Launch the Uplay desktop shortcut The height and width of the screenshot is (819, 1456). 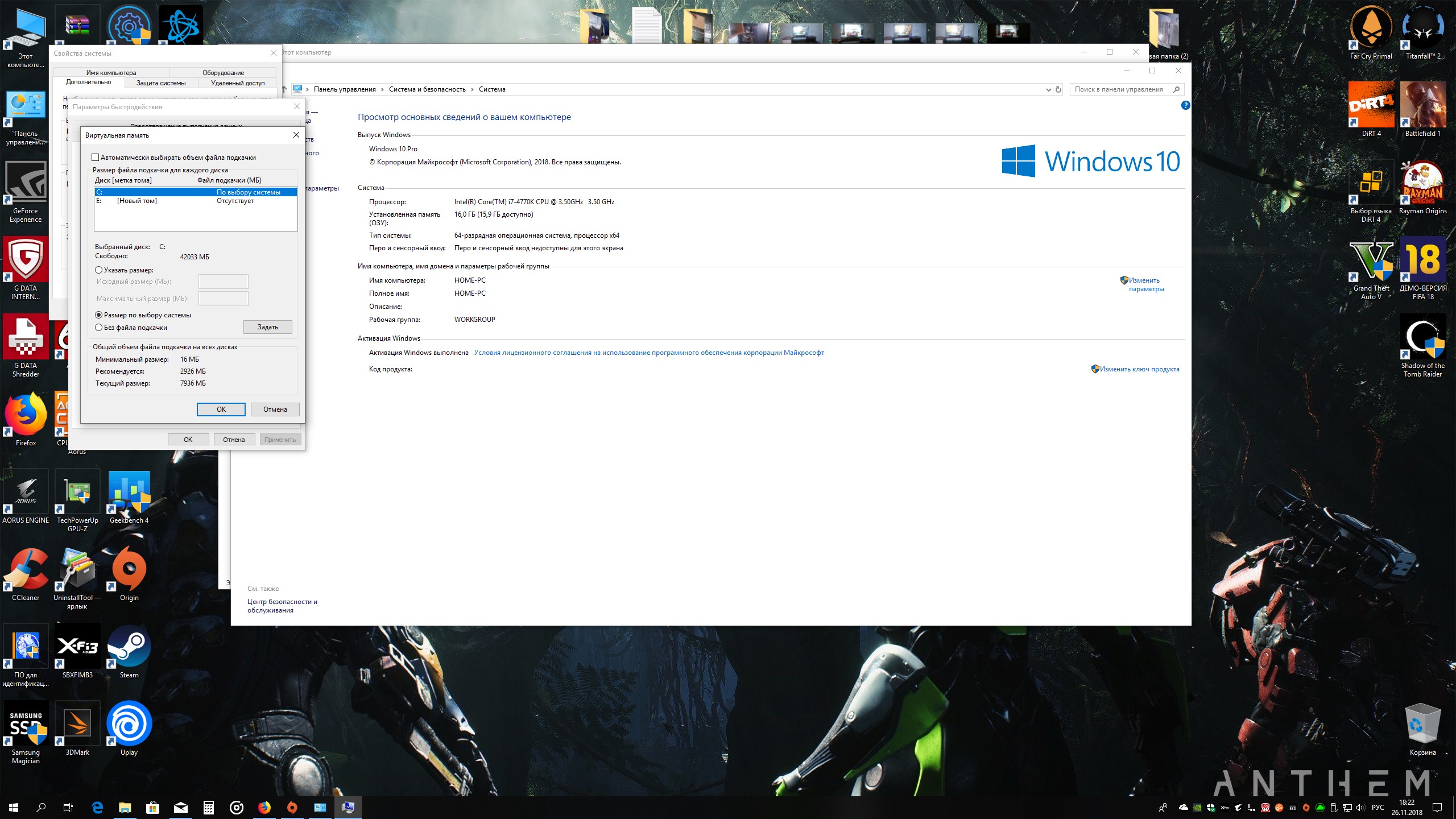129,729
